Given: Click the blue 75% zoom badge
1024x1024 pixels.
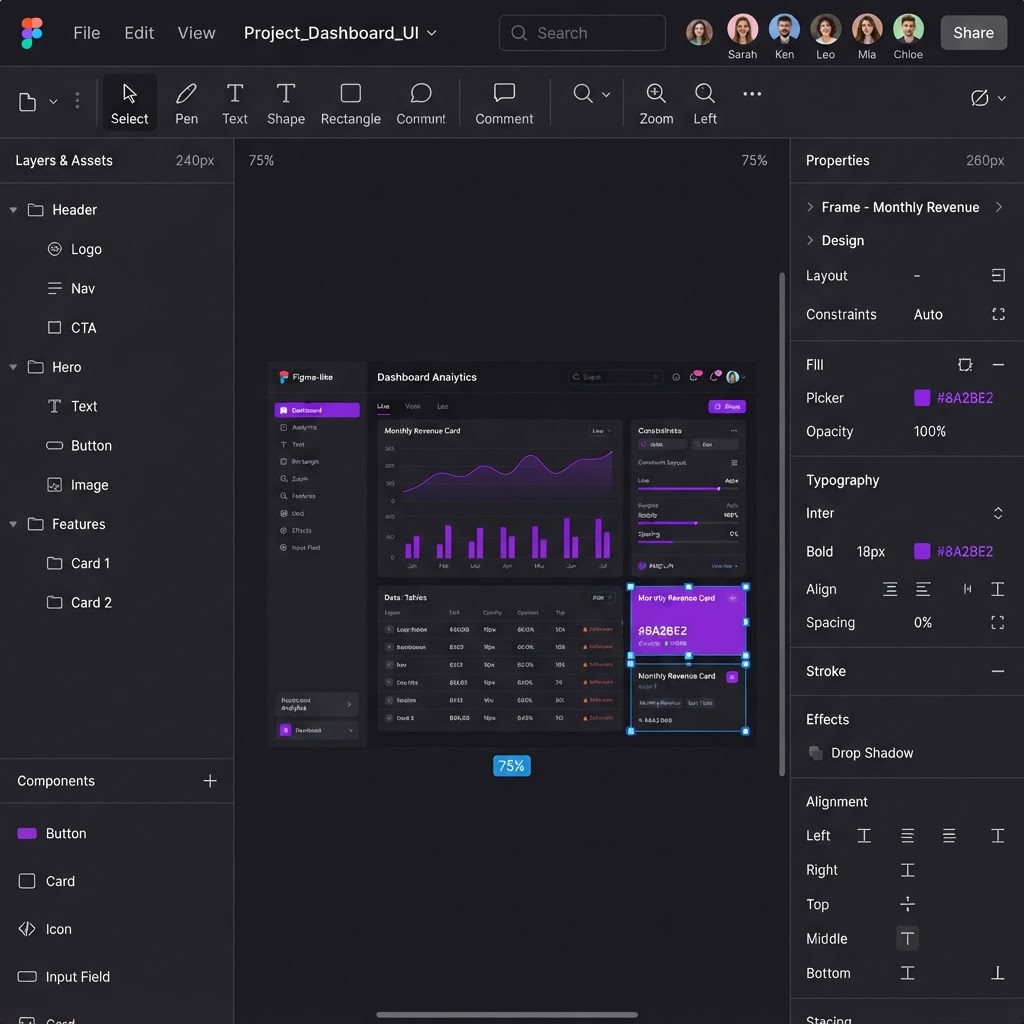Looking at the screenshot, I should pos(511,765).
